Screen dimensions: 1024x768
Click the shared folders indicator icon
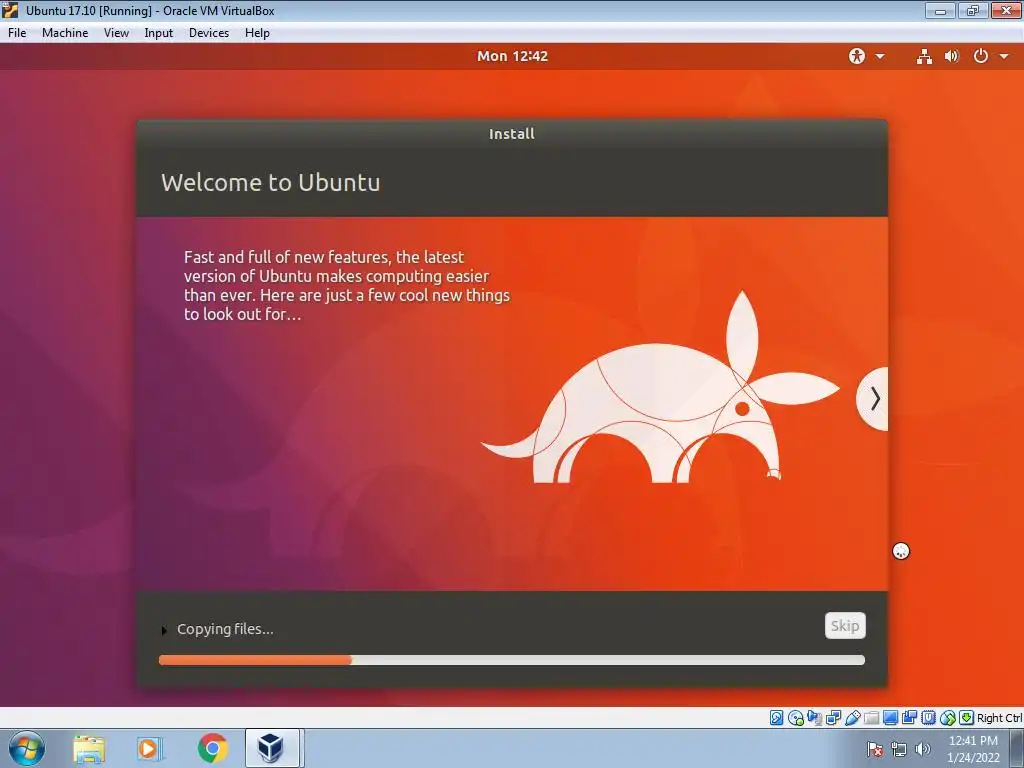871,718
